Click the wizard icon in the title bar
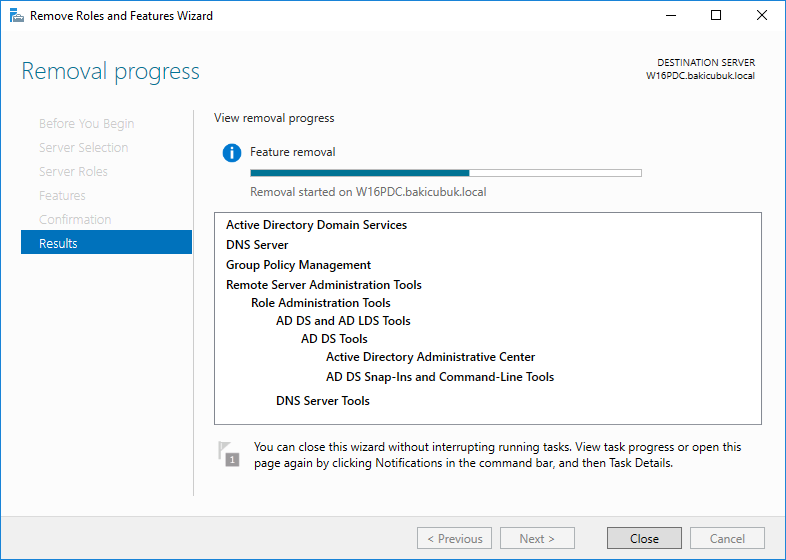 tap(17, 16)
